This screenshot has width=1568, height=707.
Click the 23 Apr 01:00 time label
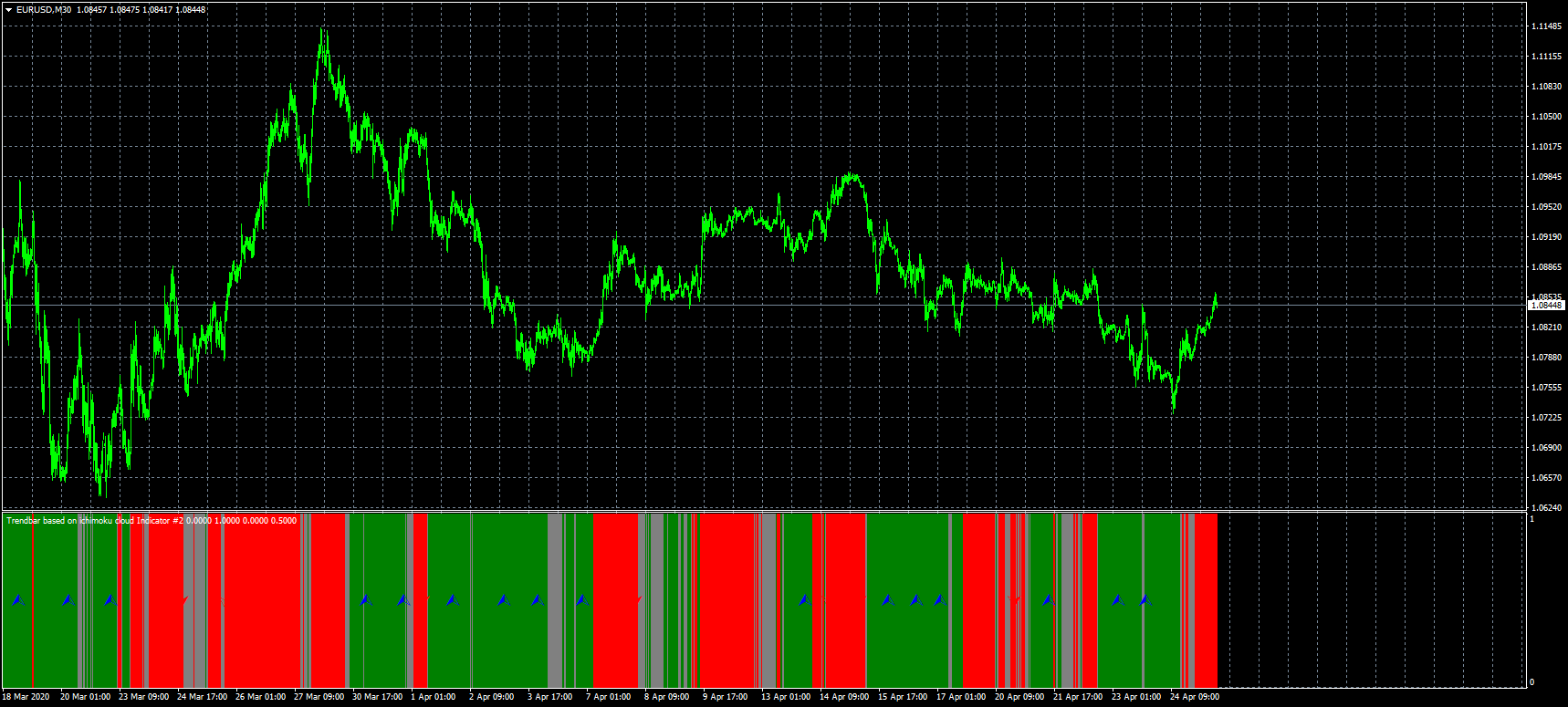click(1136, 697)
